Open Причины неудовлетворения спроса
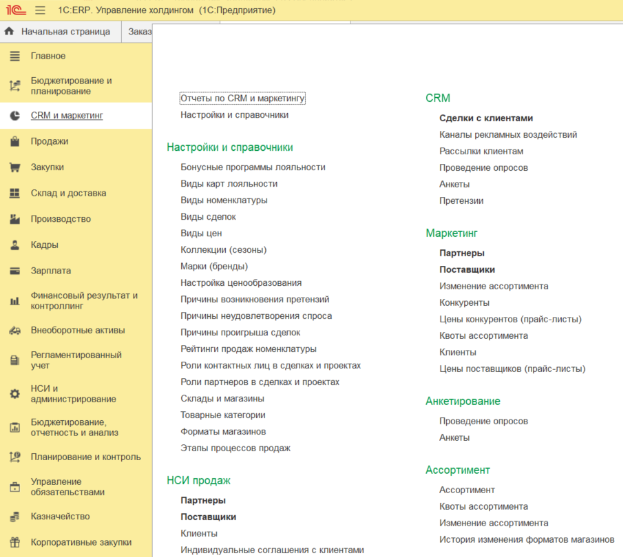 (256, 316)
